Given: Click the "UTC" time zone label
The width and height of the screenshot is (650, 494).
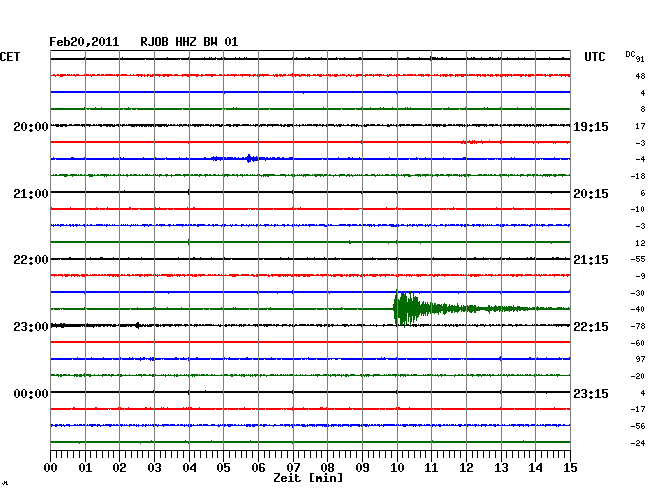Looking at the screenshot, I should coord(594,57).
